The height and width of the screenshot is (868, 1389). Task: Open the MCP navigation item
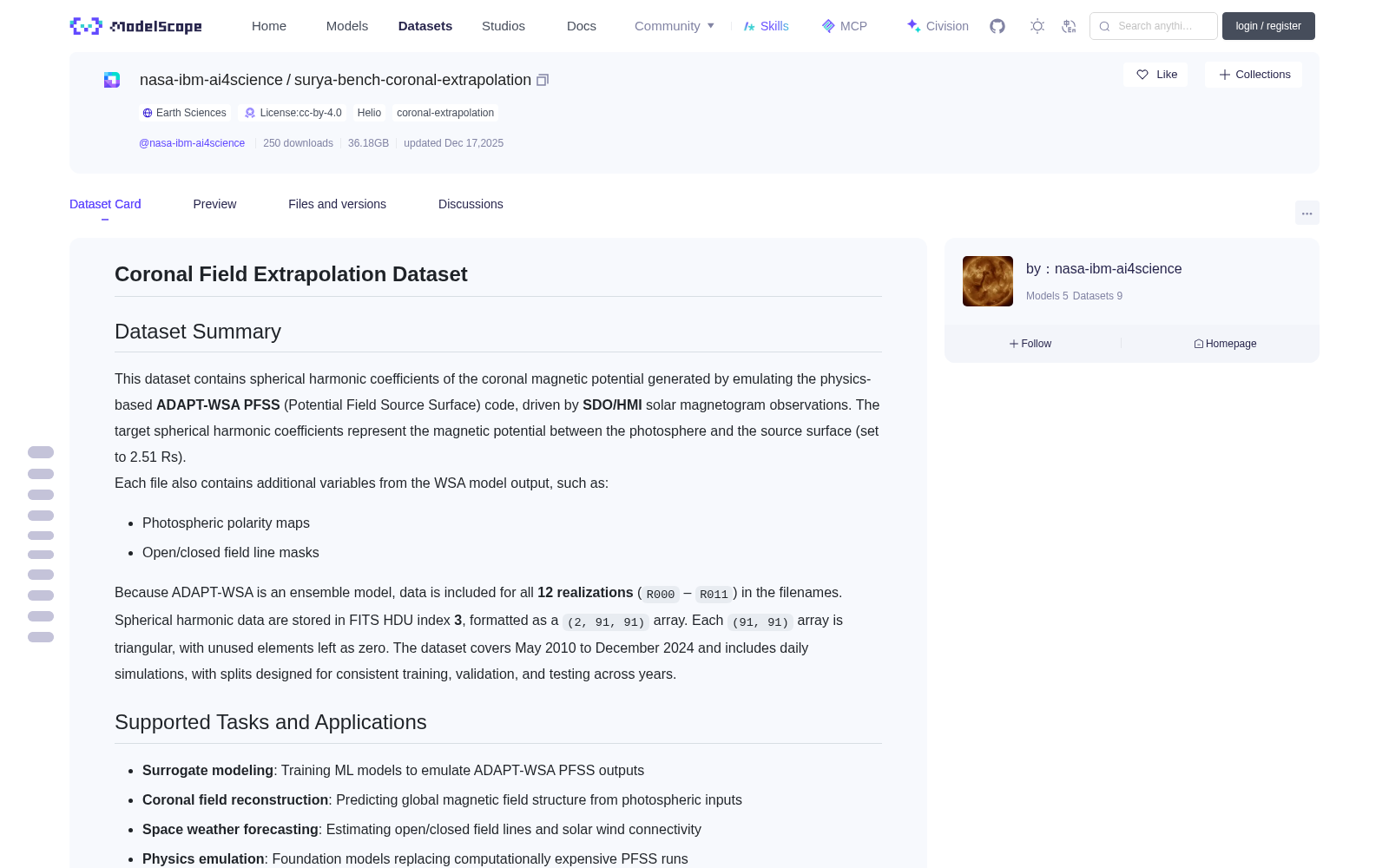click(845, 26)
